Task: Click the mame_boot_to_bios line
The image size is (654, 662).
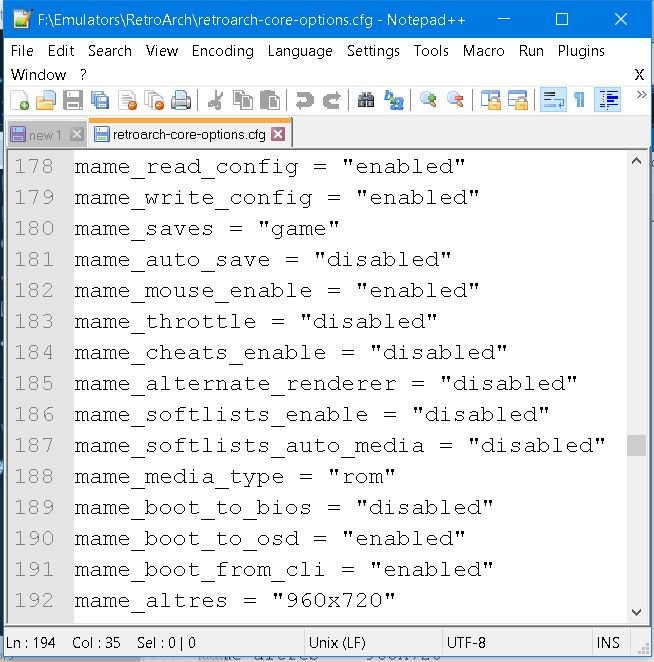Action: [x=284, y=508]
